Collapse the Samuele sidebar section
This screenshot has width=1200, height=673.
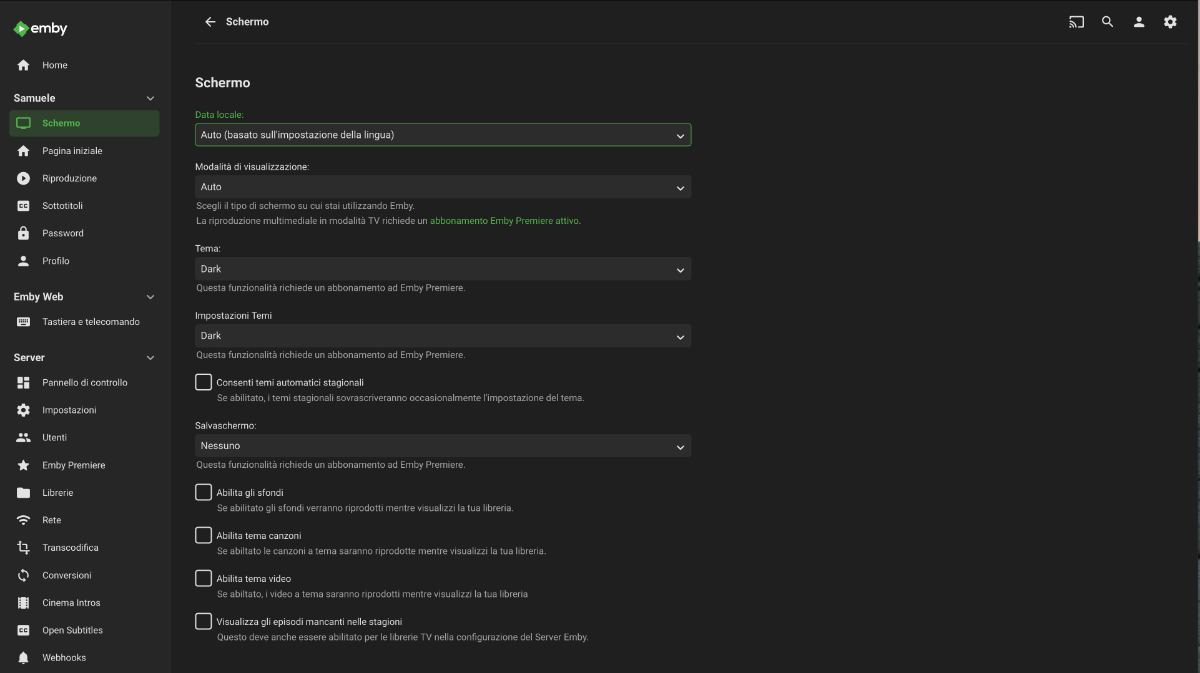click(x=151, y=98)
